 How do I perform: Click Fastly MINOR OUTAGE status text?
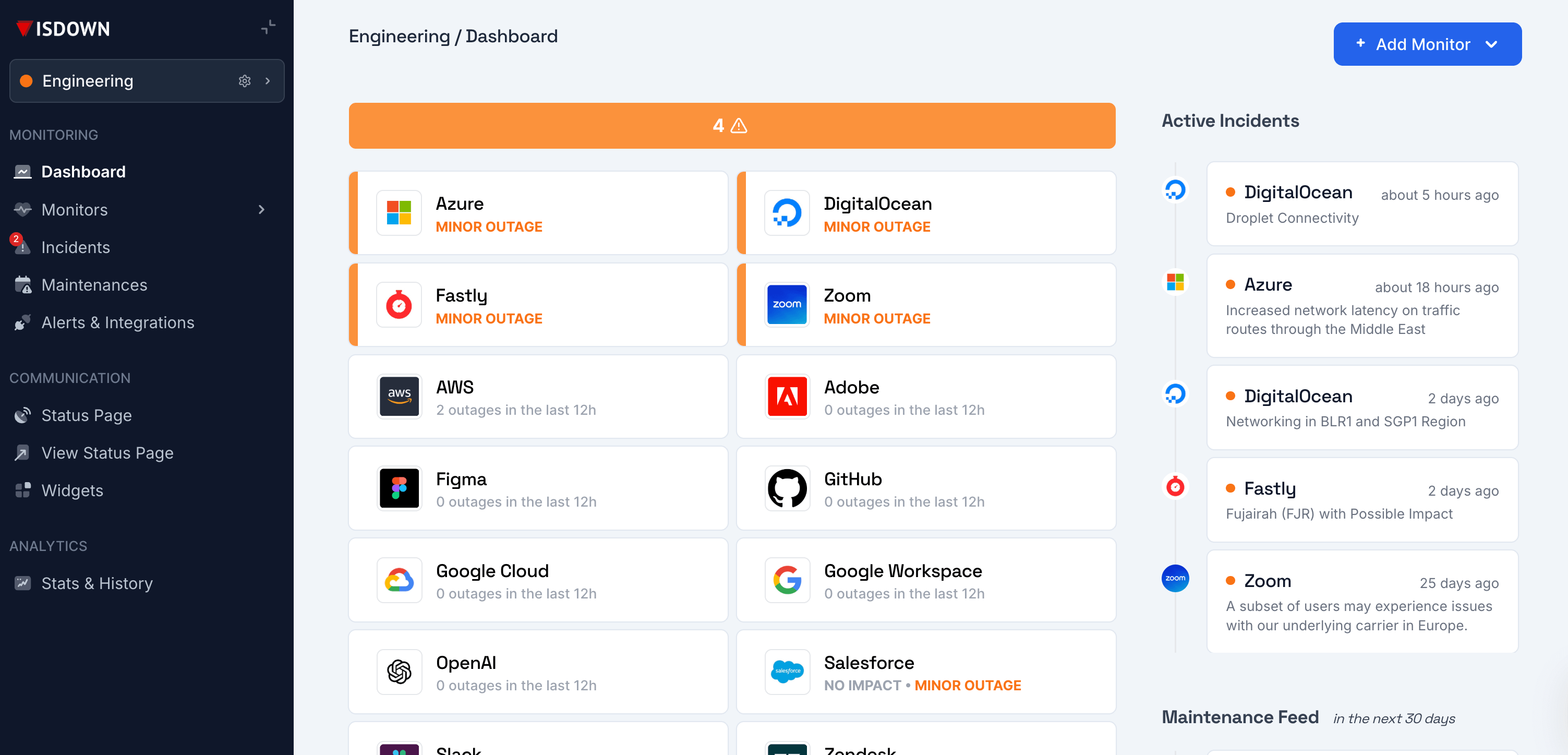click(x=489, y=318)
